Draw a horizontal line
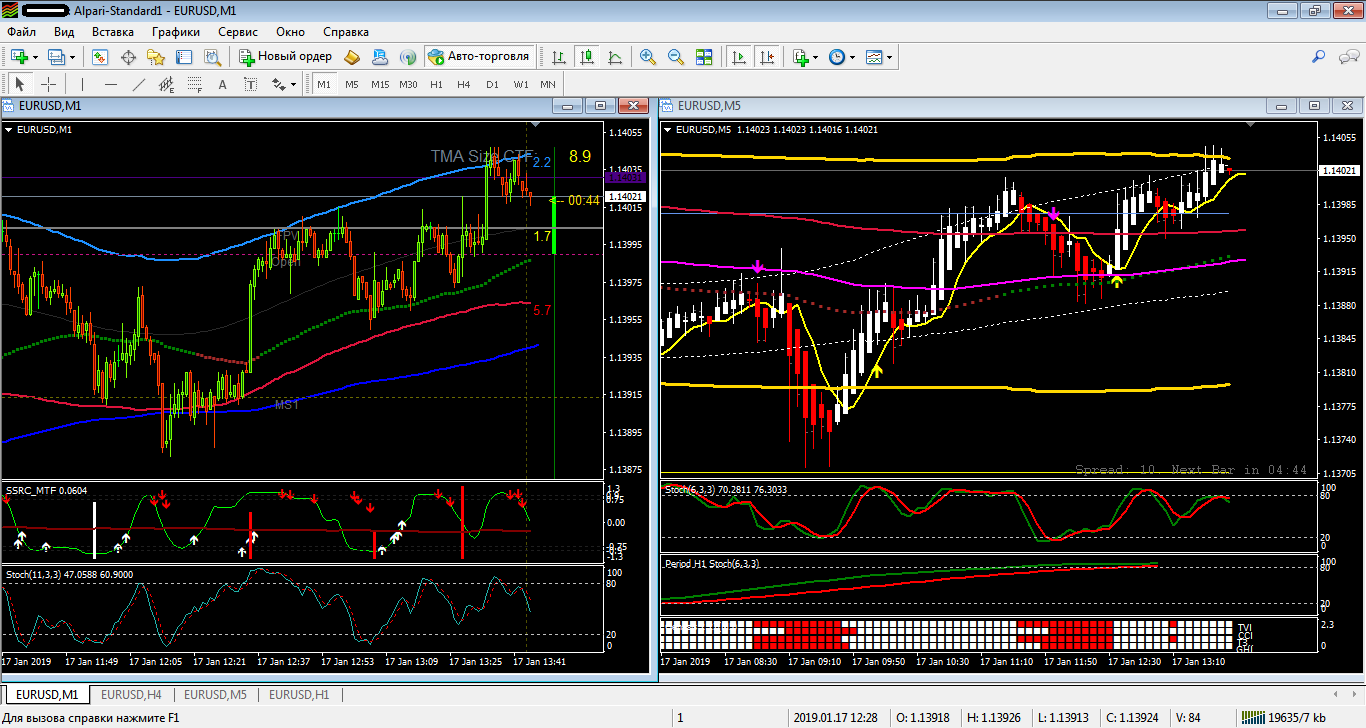1366x728 pixels. point(111,84)
